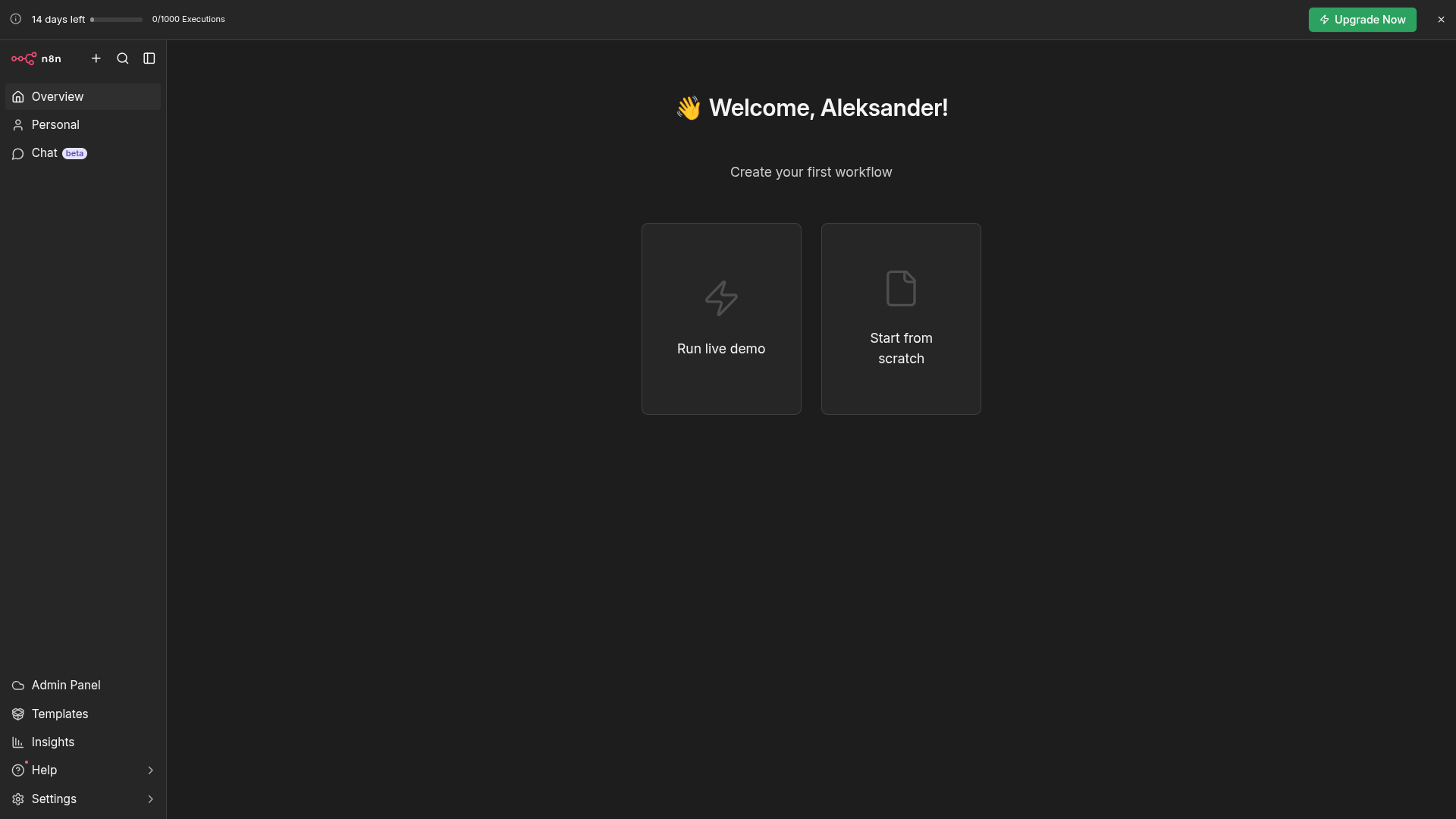
Task: Click the lightning bolt demo icon
Action: [x=721, y=298]
